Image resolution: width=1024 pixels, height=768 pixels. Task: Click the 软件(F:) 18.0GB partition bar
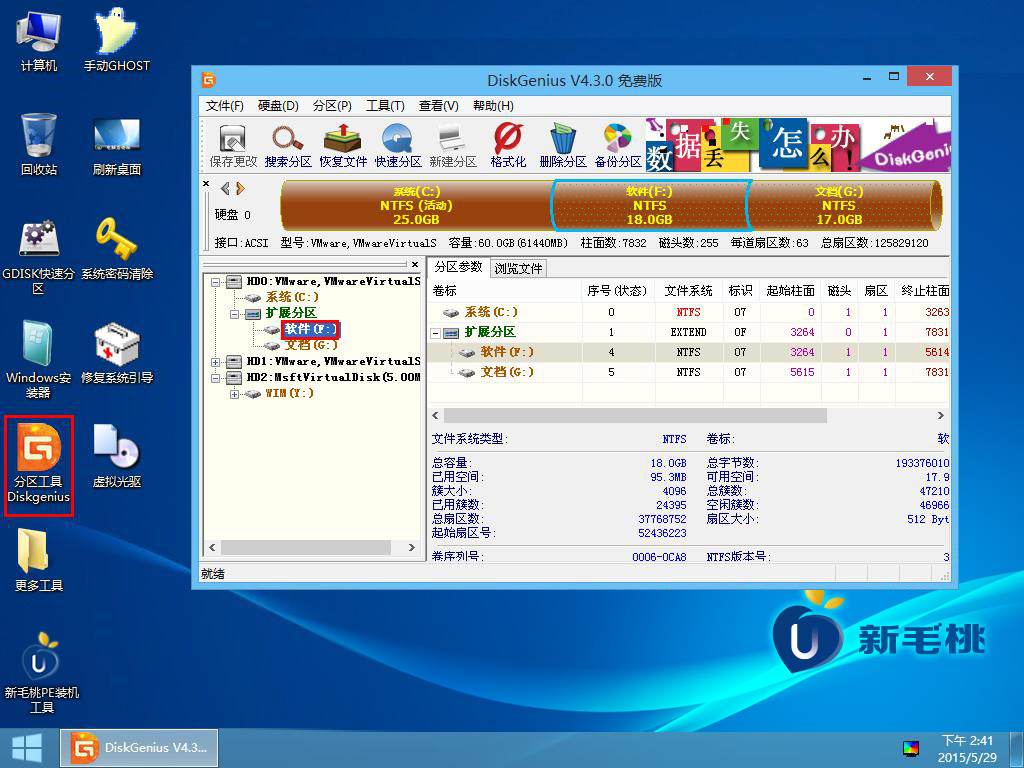tap(649, 206)
